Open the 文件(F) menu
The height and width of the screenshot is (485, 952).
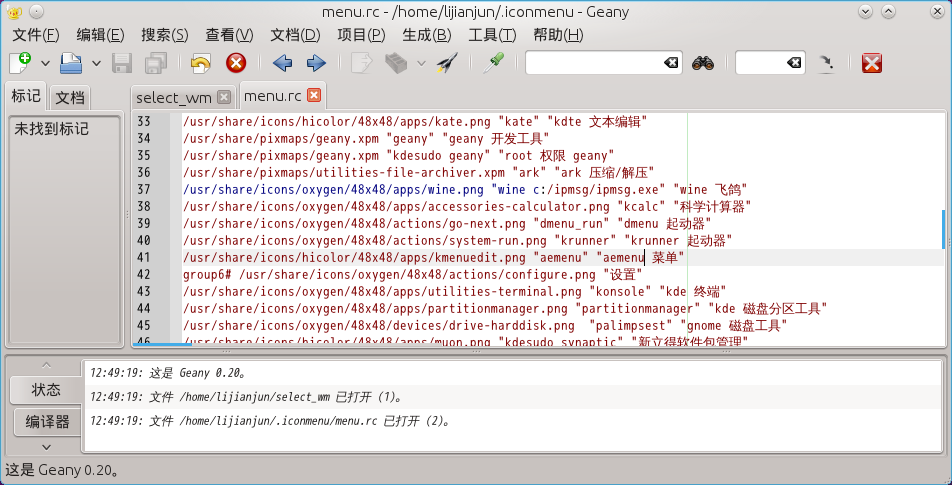(36, 35)
